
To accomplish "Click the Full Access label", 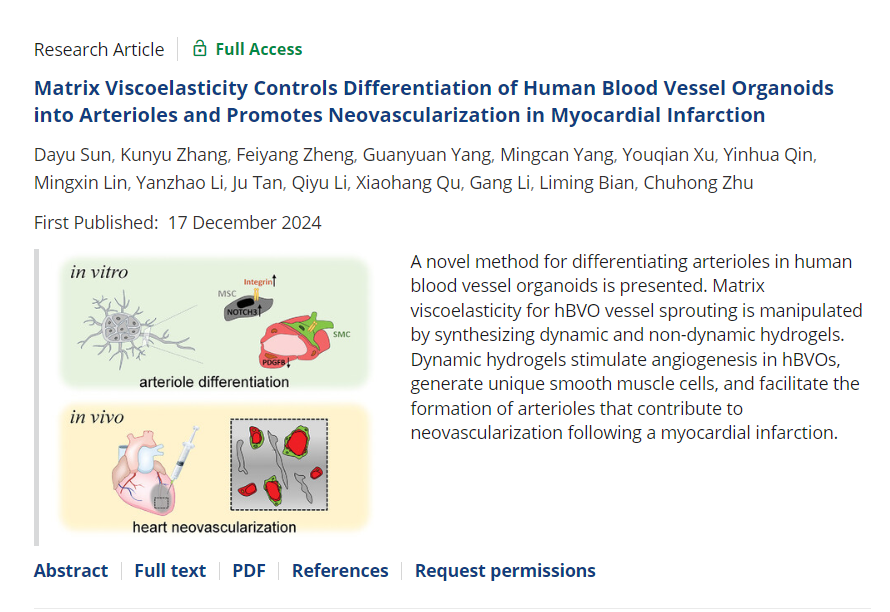I will click(x=258, y=49).
